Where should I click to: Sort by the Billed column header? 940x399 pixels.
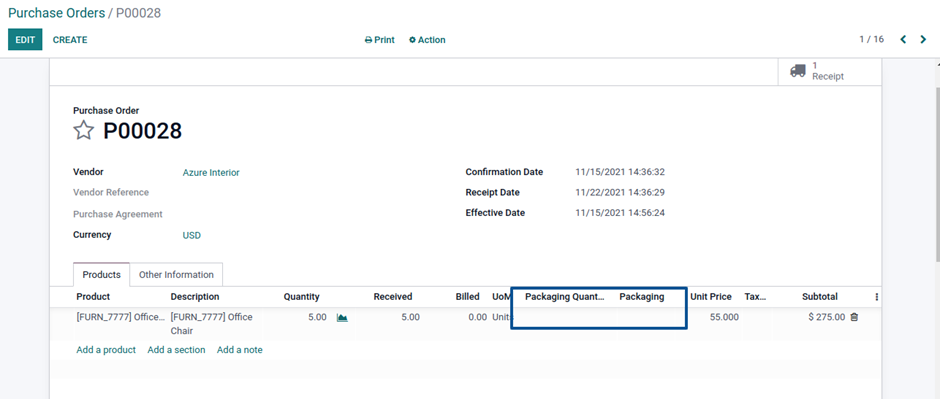468,297
